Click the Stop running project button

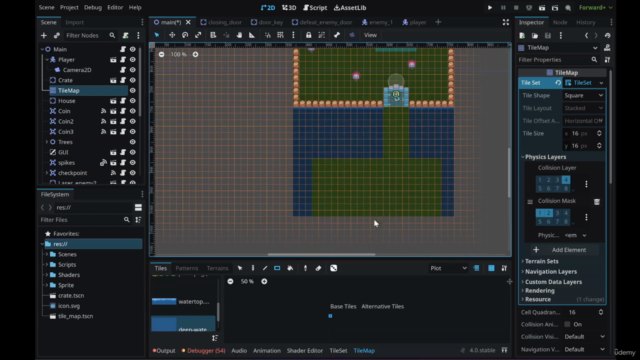[516, 8]
